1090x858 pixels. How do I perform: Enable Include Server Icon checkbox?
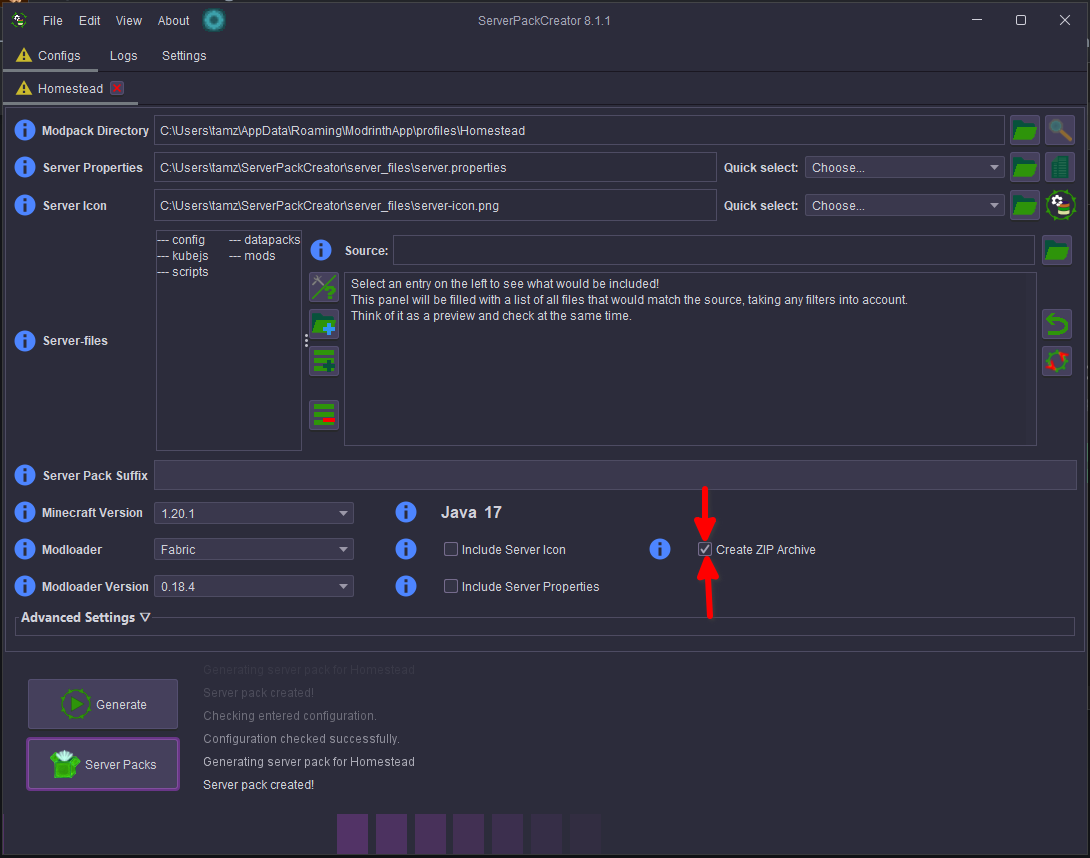[451, 549]
